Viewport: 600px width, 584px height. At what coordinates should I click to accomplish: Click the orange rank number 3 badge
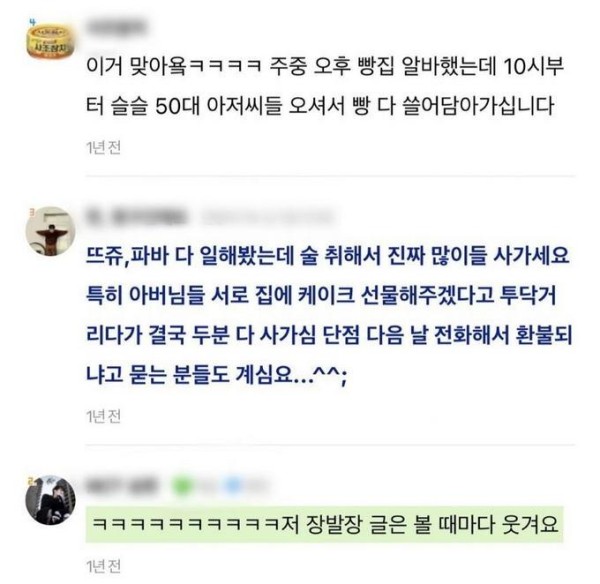point(32,211)
